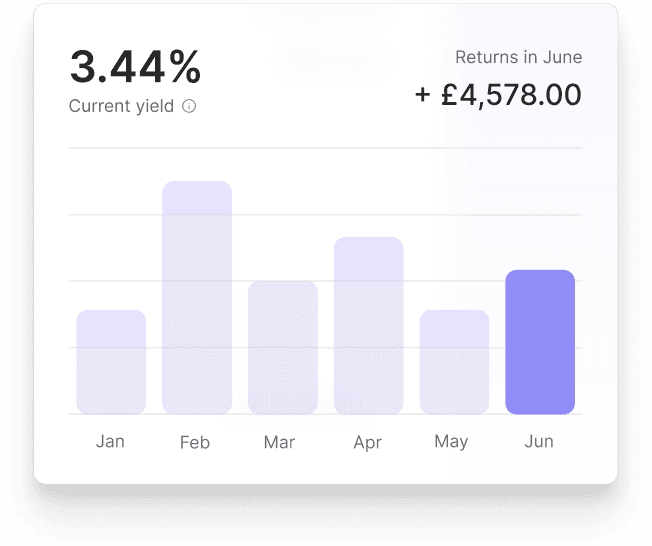Viewport: 652px width, 546px height.
Task: Click the Jun month label
Action: click(x=539, y=442)
